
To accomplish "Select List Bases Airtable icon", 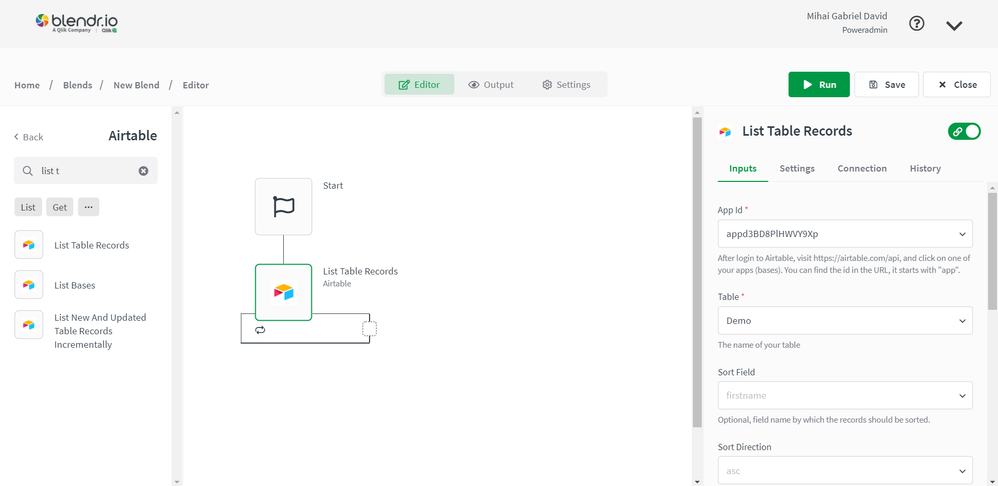I will pos(29,285).
